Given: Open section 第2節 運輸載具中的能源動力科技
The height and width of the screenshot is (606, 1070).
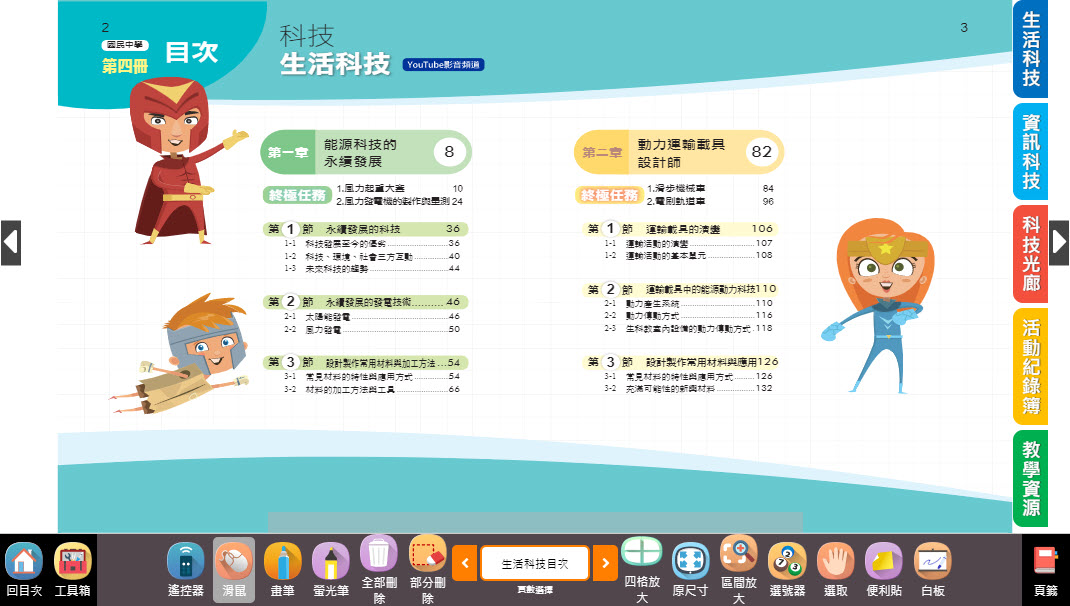Looking at the screenshot, I should point(680,289).
